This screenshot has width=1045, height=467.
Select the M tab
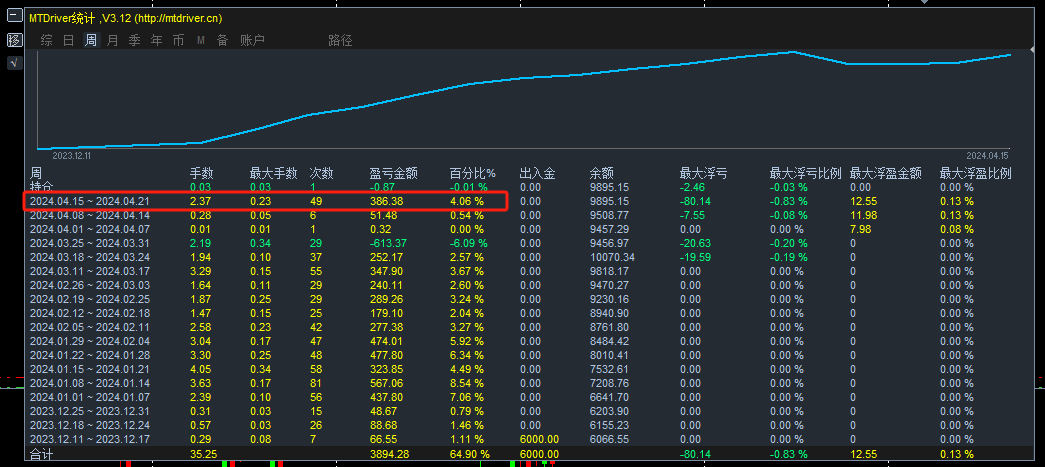click(201, 41)
